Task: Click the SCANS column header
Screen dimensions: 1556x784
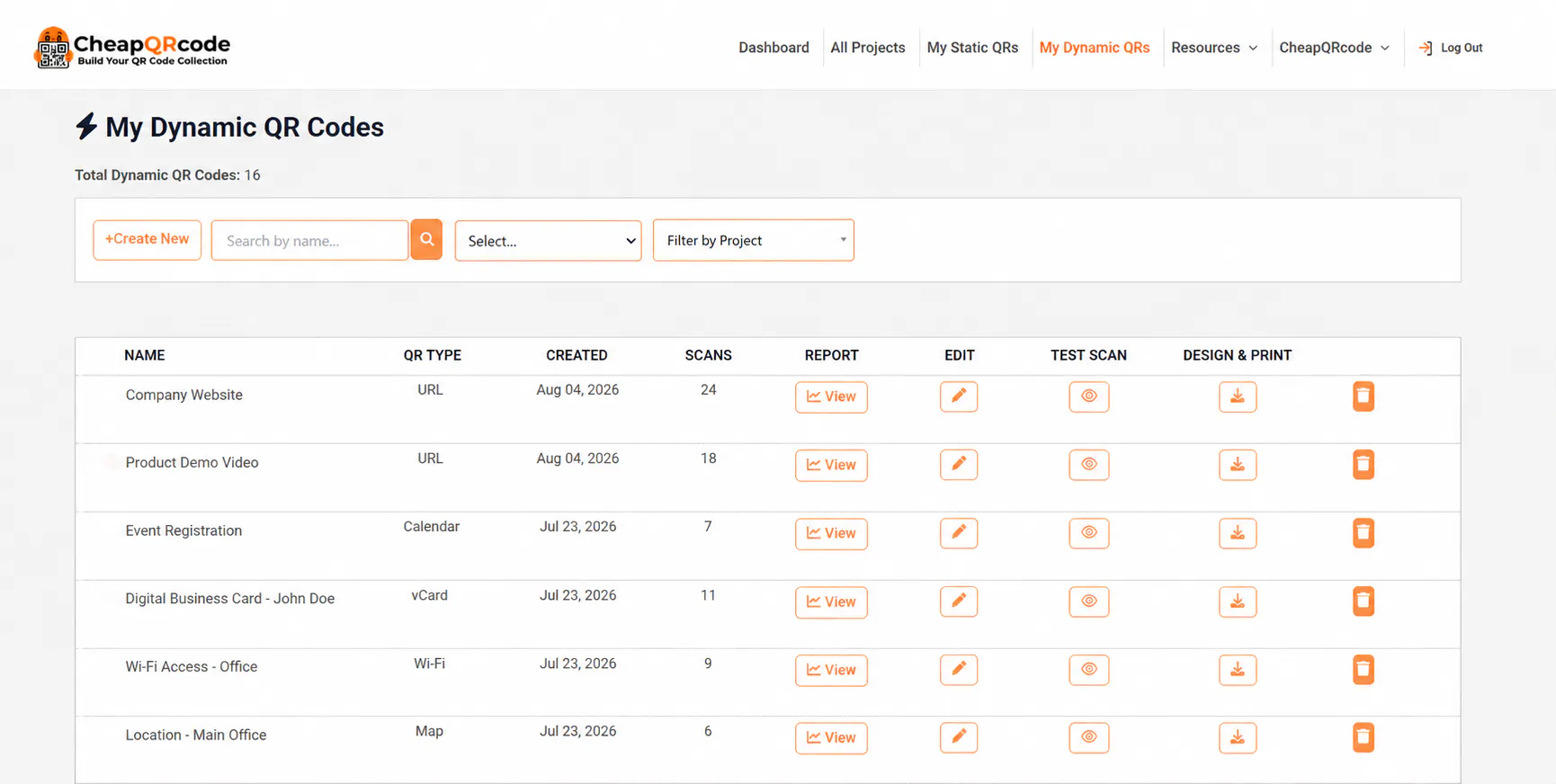Action: (708, 355)
